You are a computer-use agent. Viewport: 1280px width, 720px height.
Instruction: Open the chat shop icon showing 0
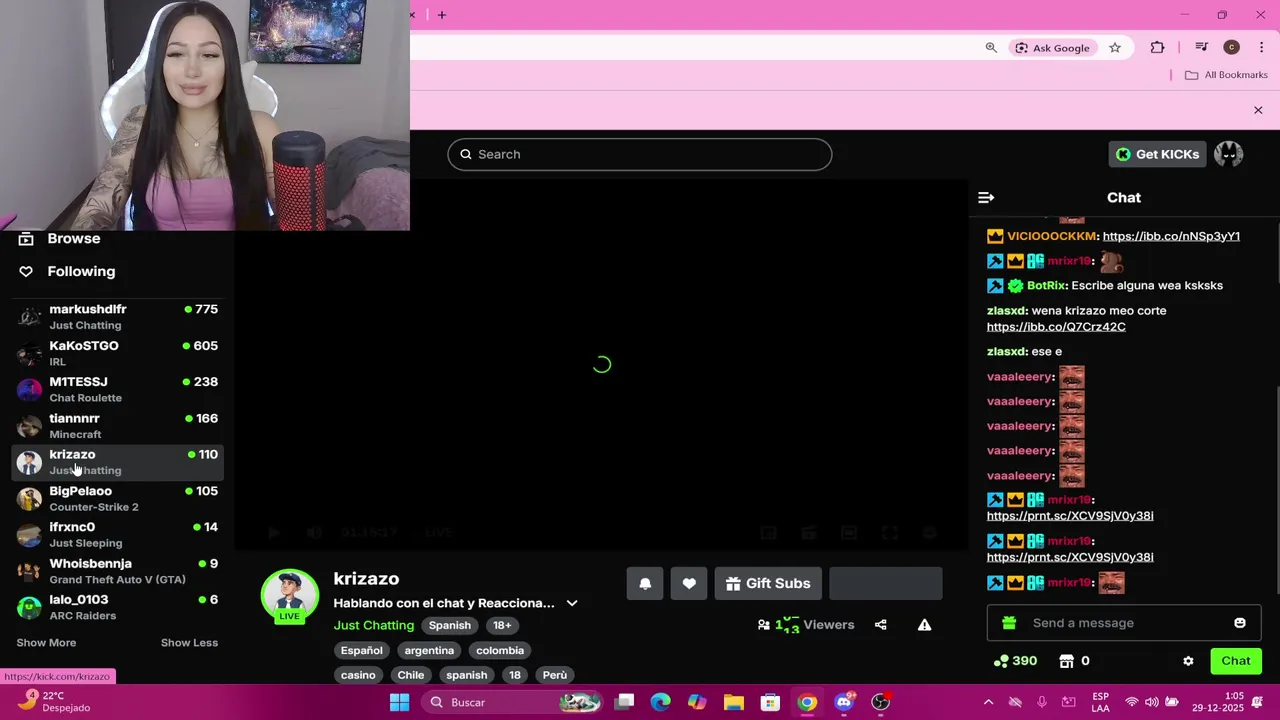pos(1074,661)
